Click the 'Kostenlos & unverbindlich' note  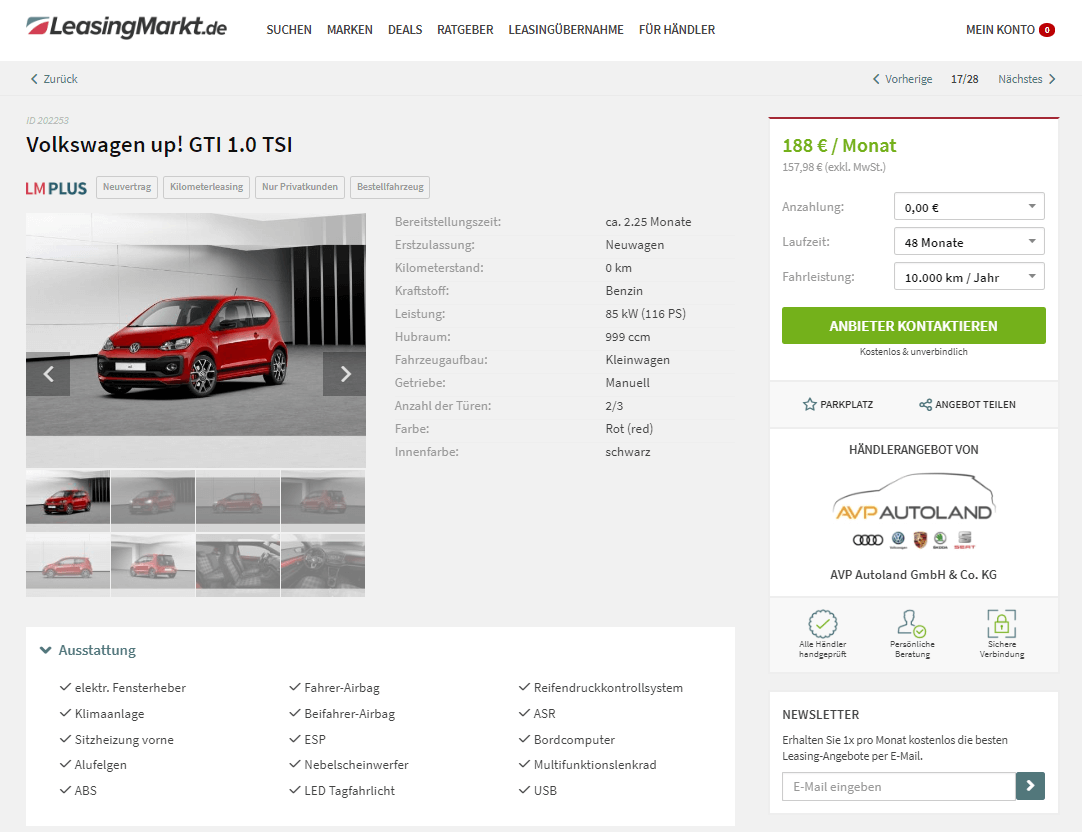coord(914,352)
